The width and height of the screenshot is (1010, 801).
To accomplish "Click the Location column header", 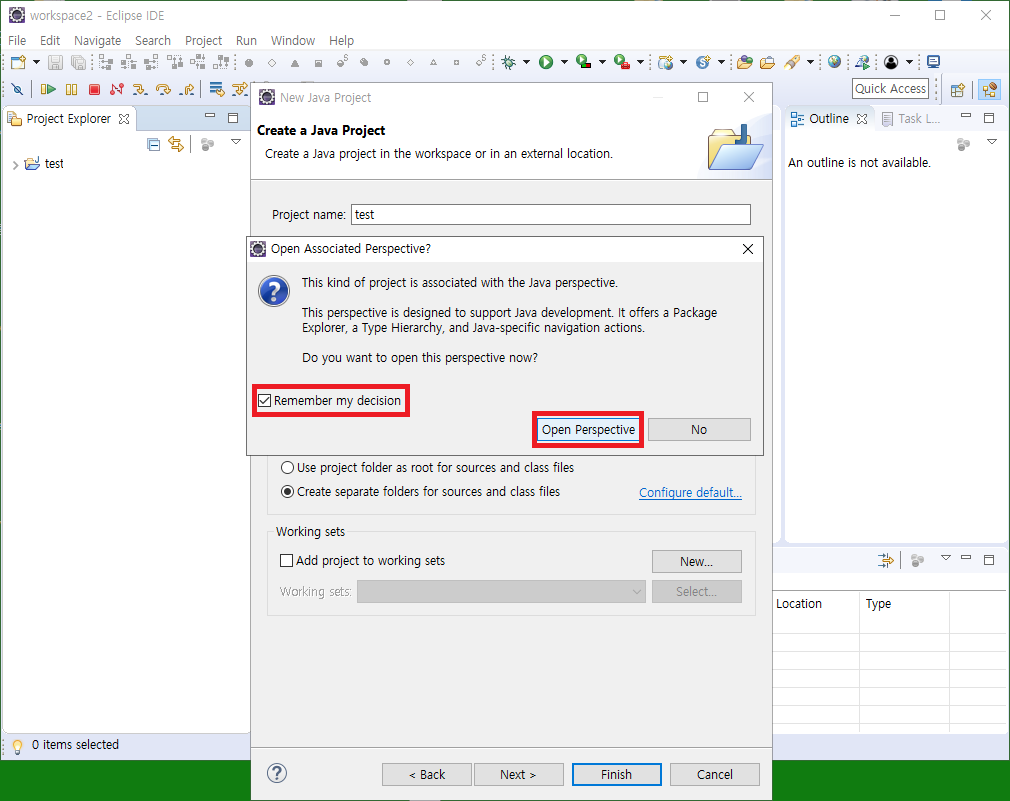I will (799, 604).
